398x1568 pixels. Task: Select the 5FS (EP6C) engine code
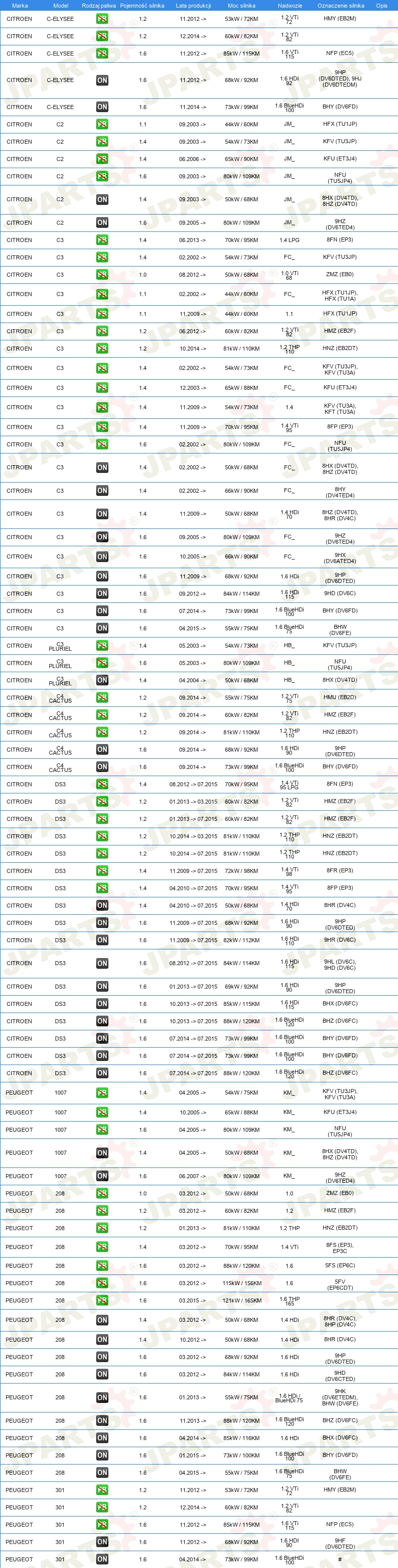pos(340,1265)
